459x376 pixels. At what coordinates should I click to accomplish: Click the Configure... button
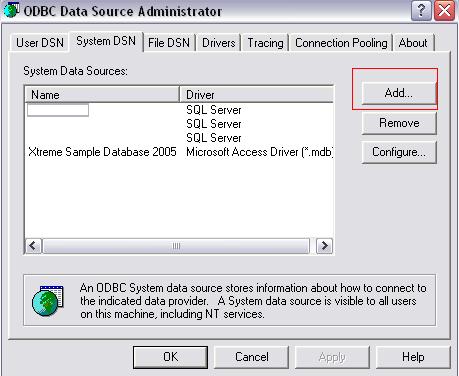click(x=399, y=152)
